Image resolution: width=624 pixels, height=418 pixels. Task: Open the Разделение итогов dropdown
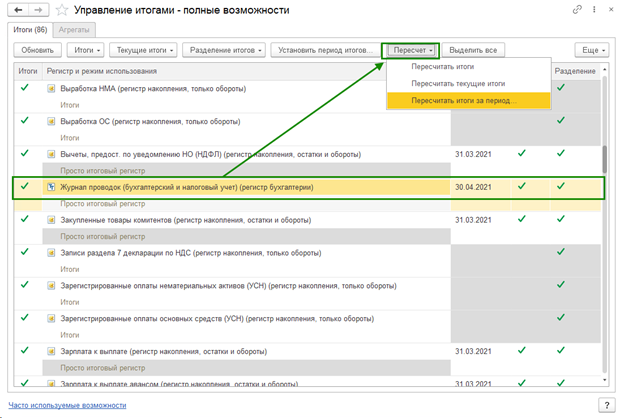point(224,50)
